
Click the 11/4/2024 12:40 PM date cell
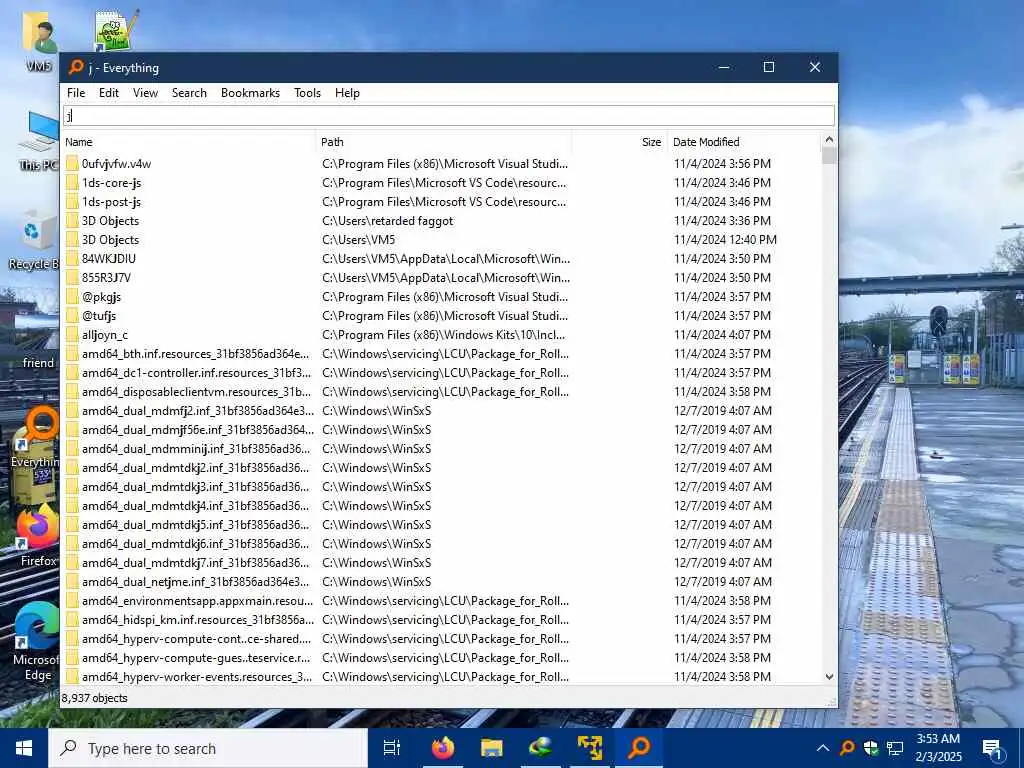click(x=725, y=240)
